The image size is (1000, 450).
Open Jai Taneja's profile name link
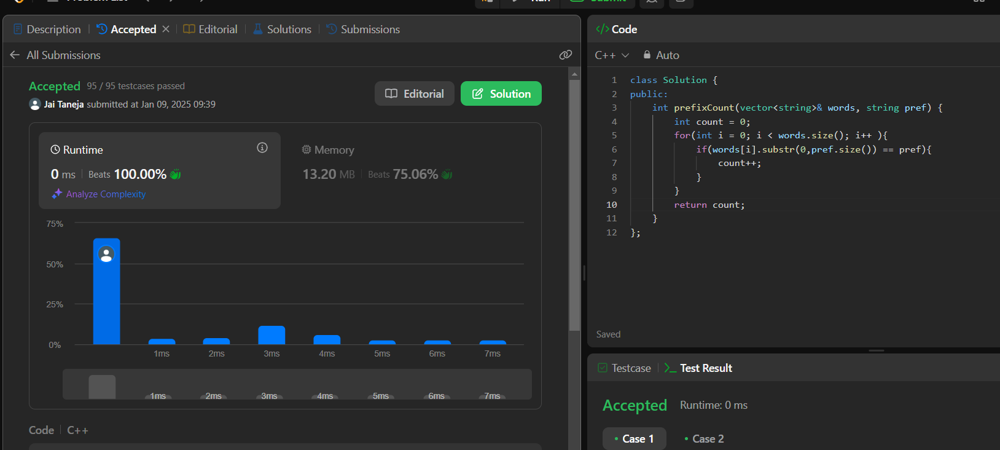coord(64,104)
